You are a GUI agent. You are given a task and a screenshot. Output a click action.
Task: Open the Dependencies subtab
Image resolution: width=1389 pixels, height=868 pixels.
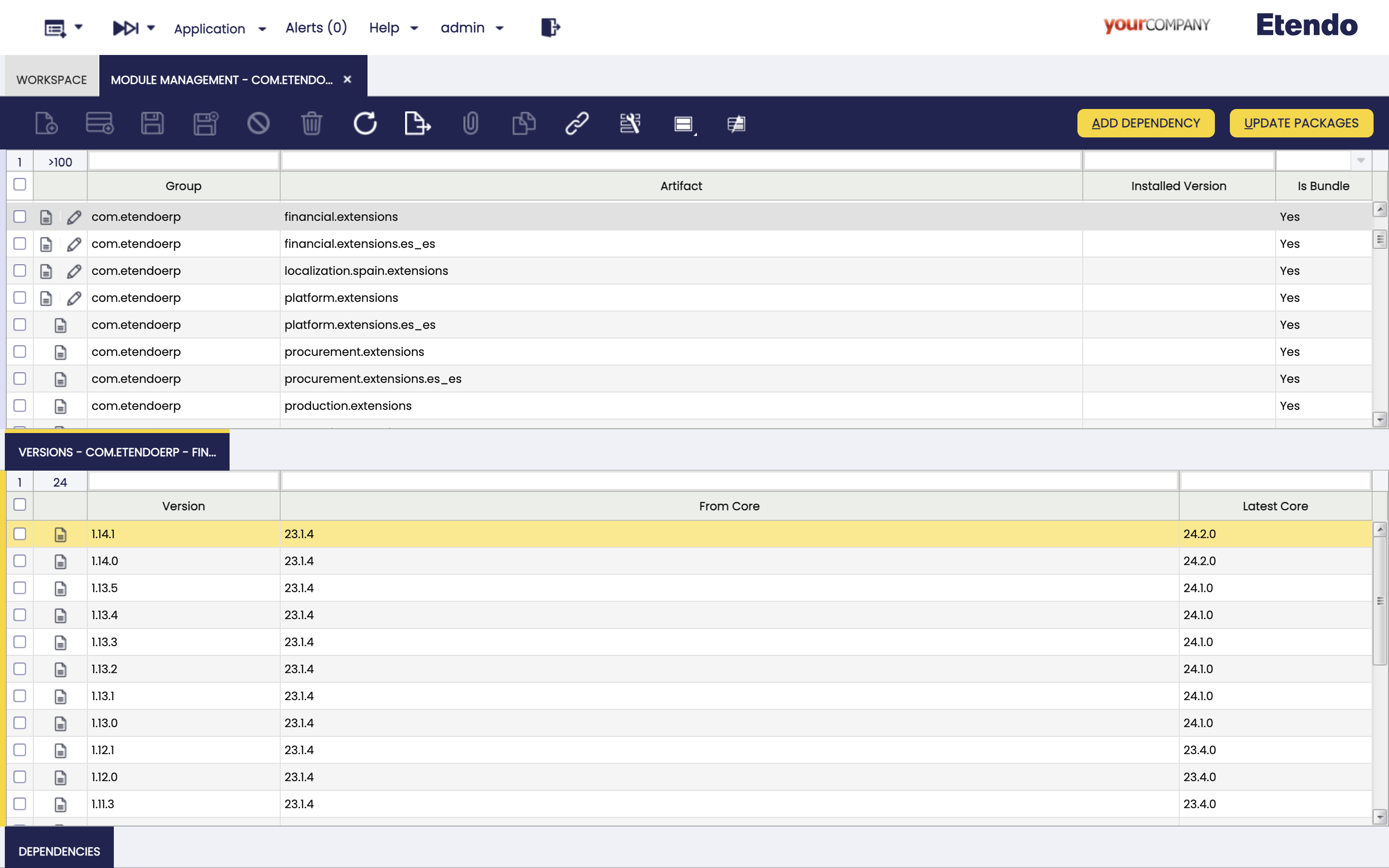click(59, 851)
